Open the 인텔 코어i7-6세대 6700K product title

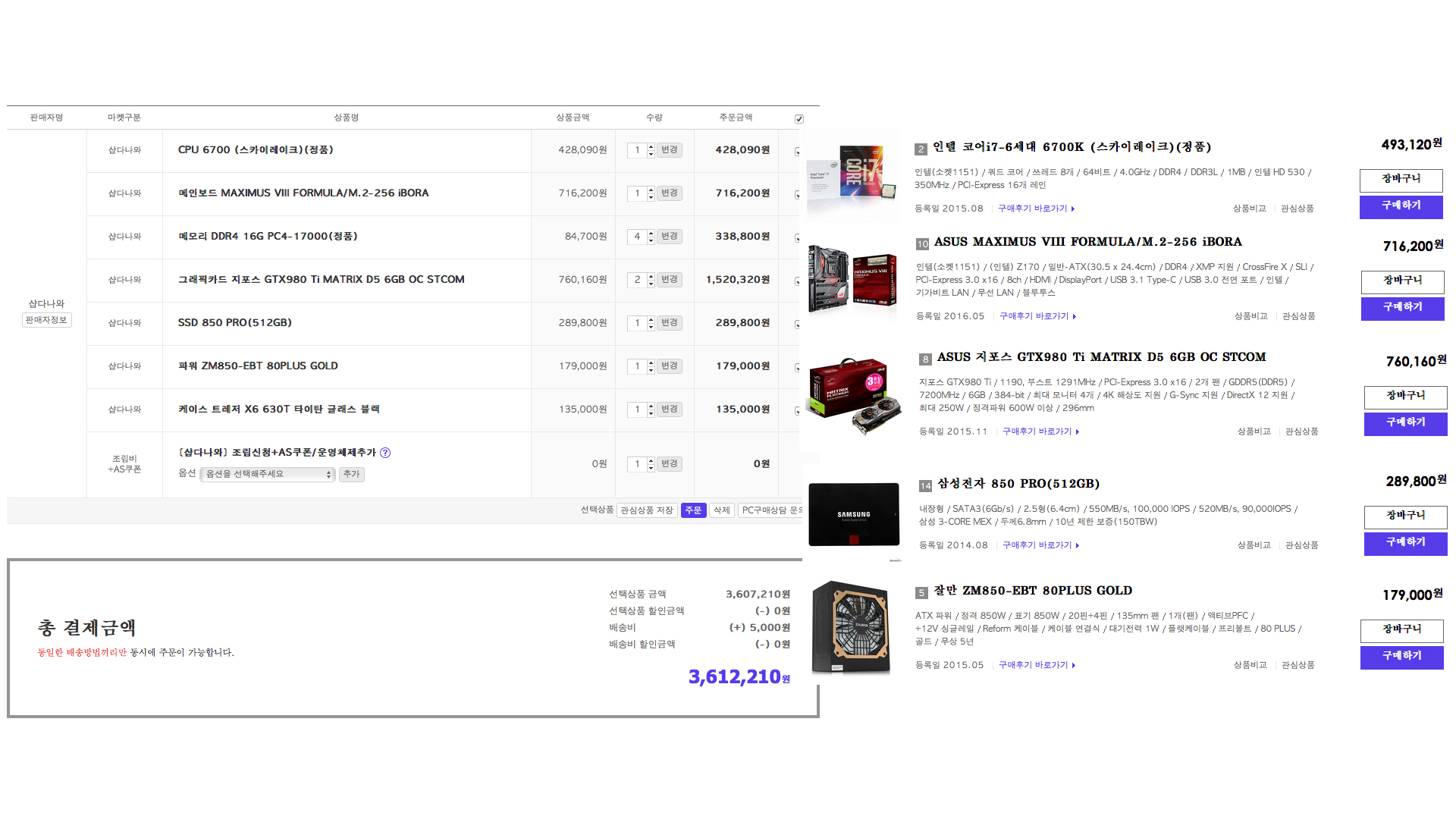tap(1072, 147)
